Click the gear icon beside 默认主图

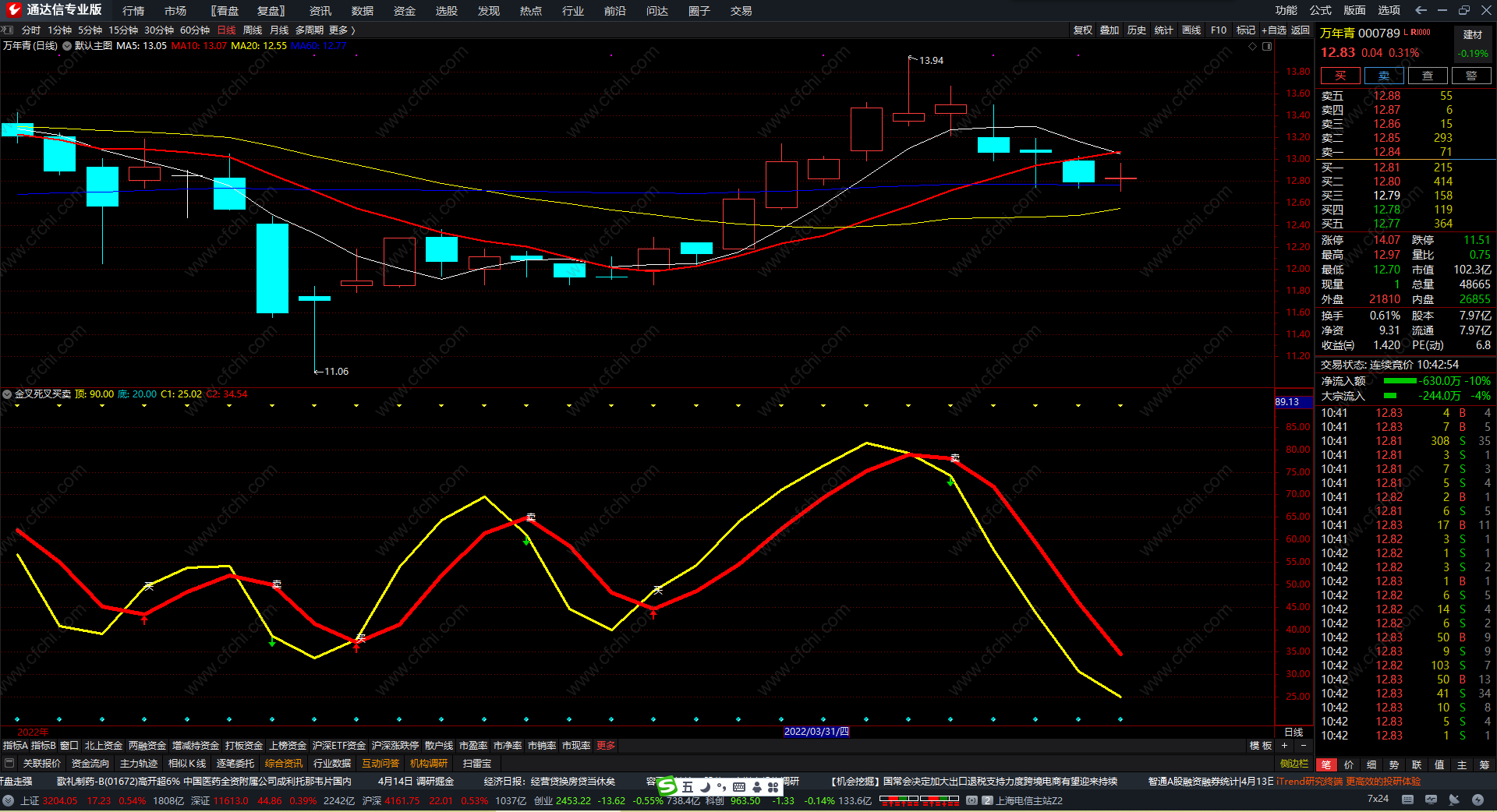coord(67,46)
